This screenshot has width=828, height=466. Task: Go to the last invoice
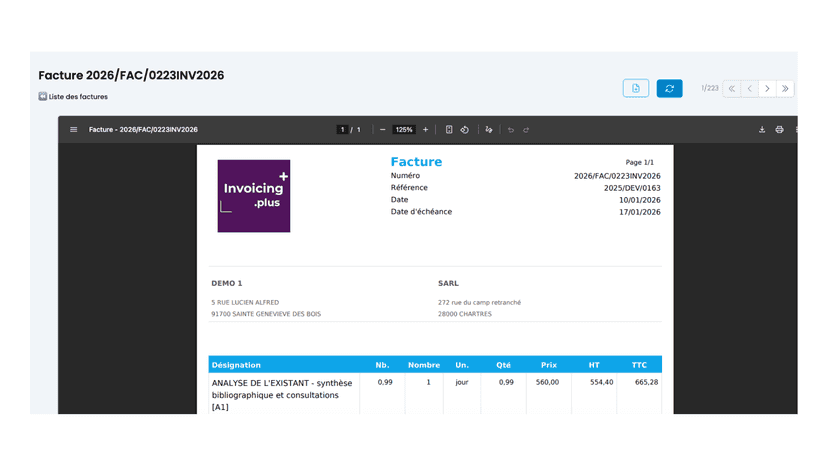coord(785,88)
